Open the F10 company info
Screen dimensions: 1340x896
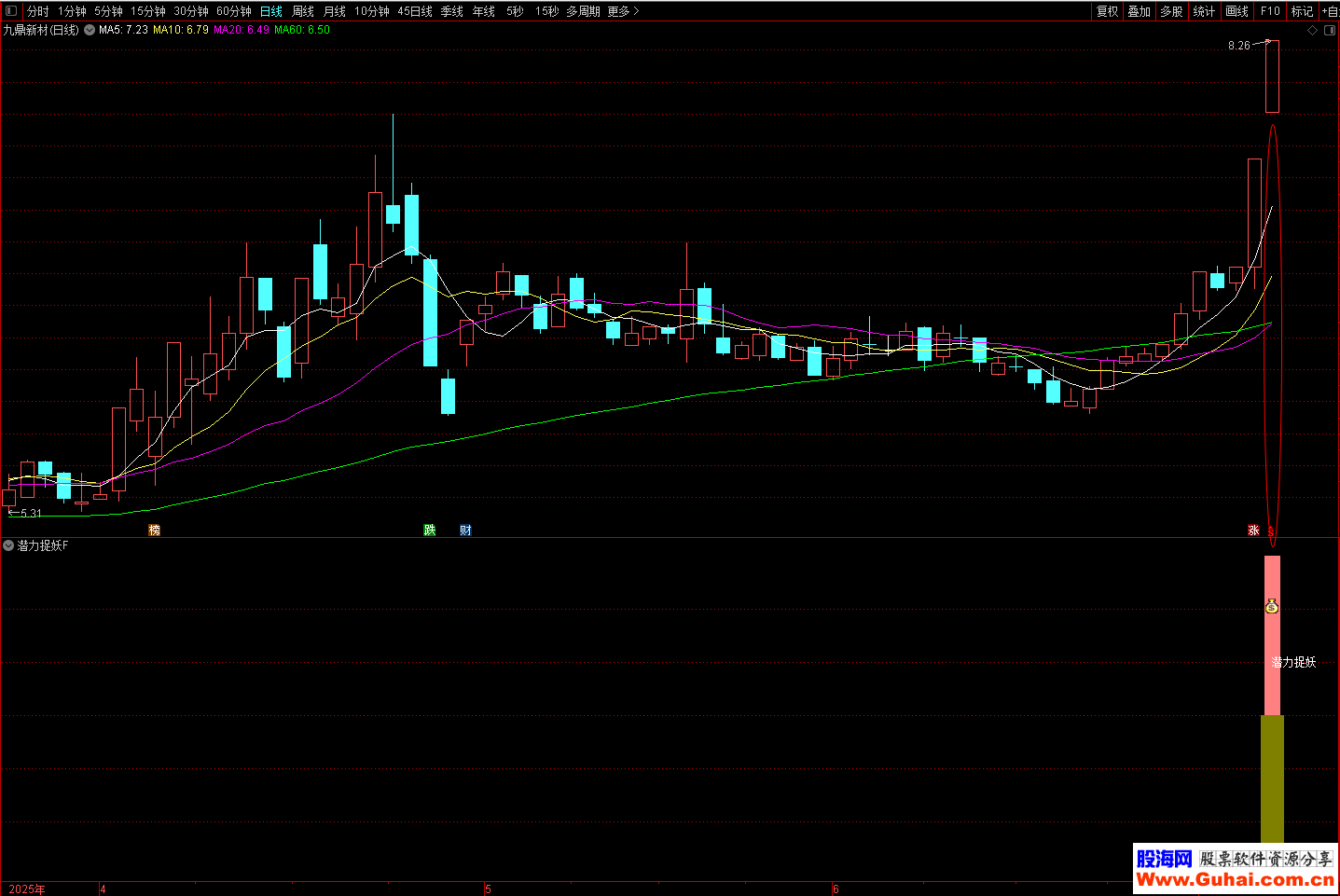tap(1270, 11)
